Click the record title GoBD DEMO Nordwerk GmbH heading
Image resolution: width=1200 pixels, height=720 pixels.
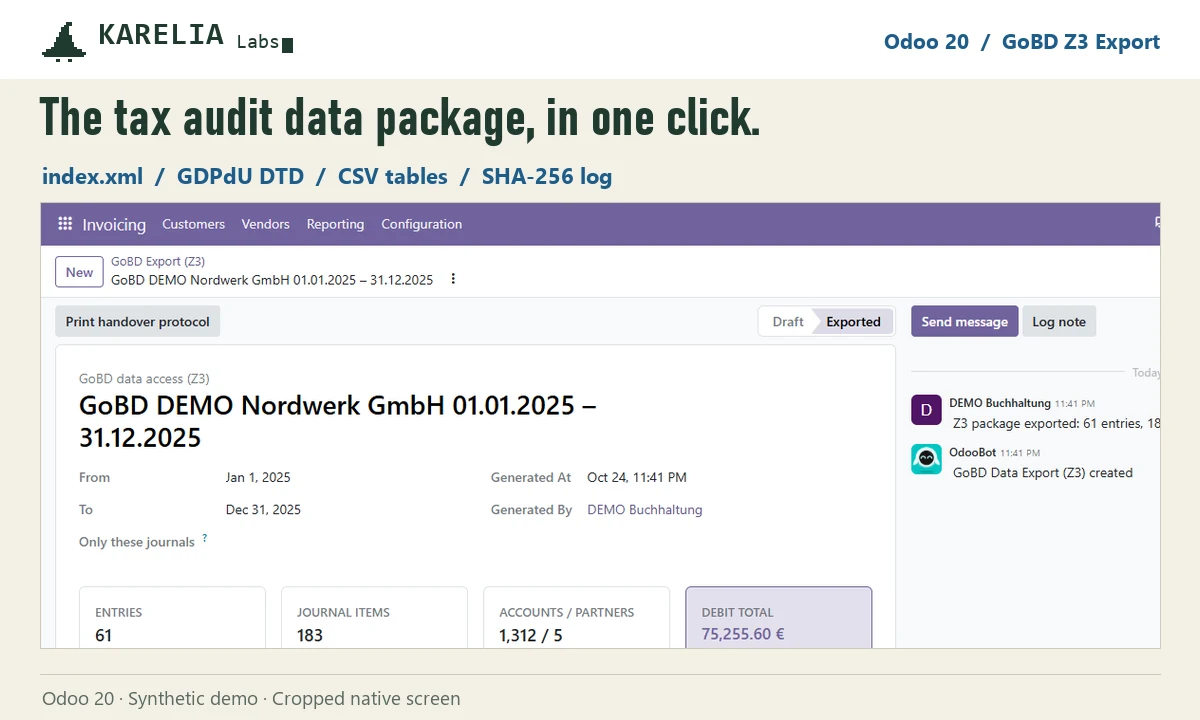pos(338,421)
